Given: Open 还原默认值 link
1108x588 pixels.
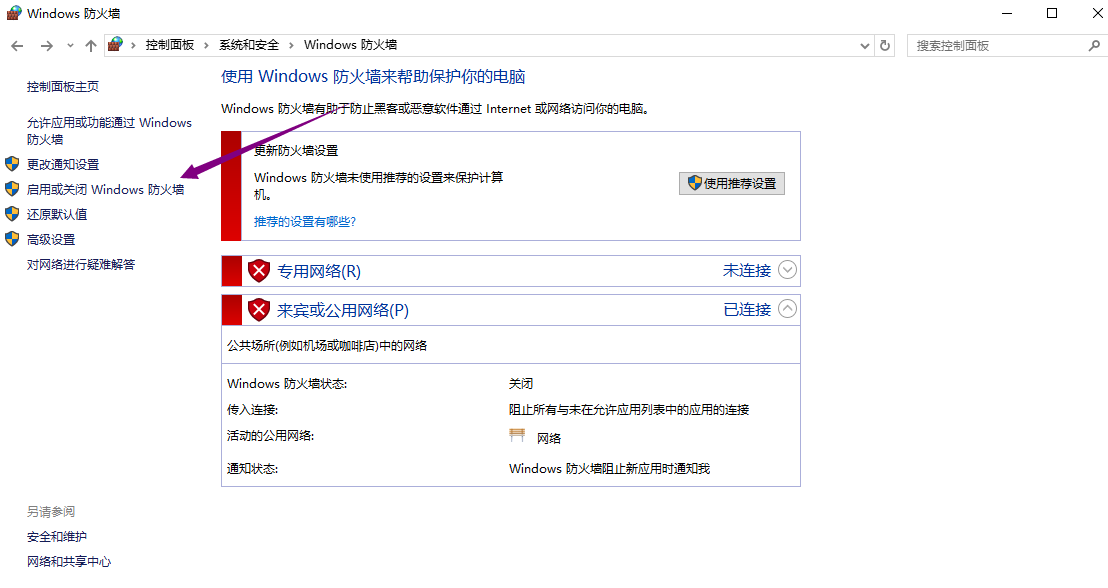Looking at the screenshot, I should point(57,214).
